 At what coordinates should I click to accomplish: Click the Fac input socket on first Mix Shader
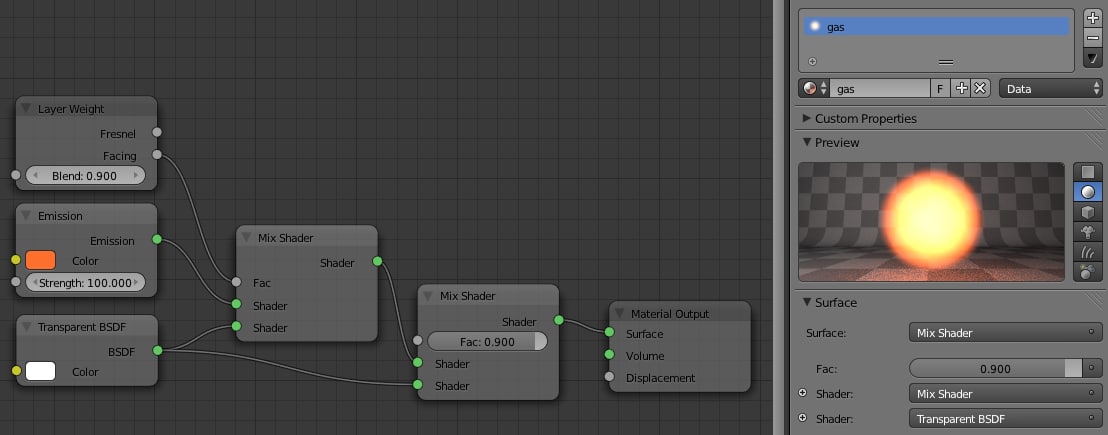point(236,282)
